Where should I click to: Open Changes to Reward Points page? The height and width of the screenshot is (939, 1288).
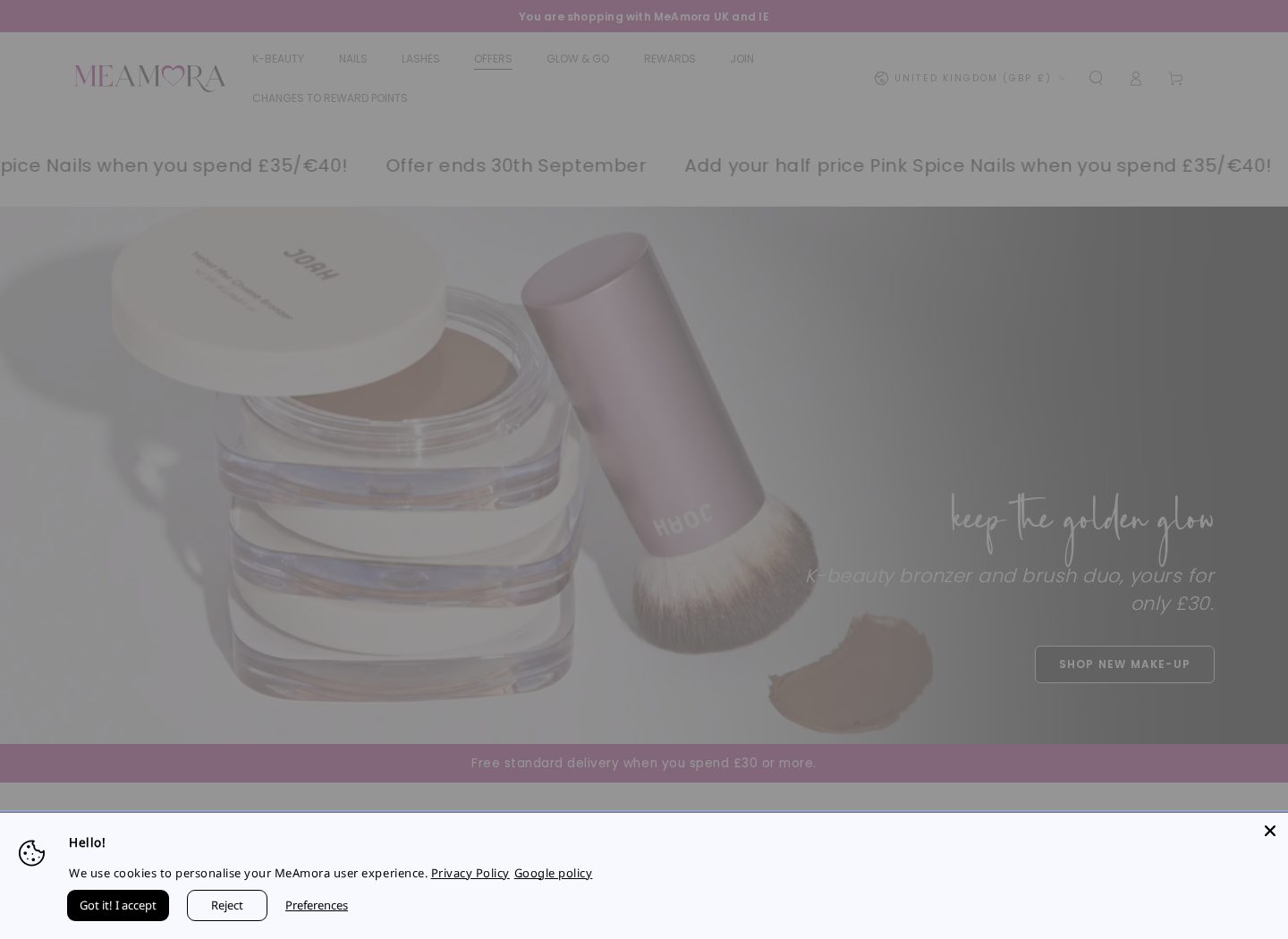point(330,98)
